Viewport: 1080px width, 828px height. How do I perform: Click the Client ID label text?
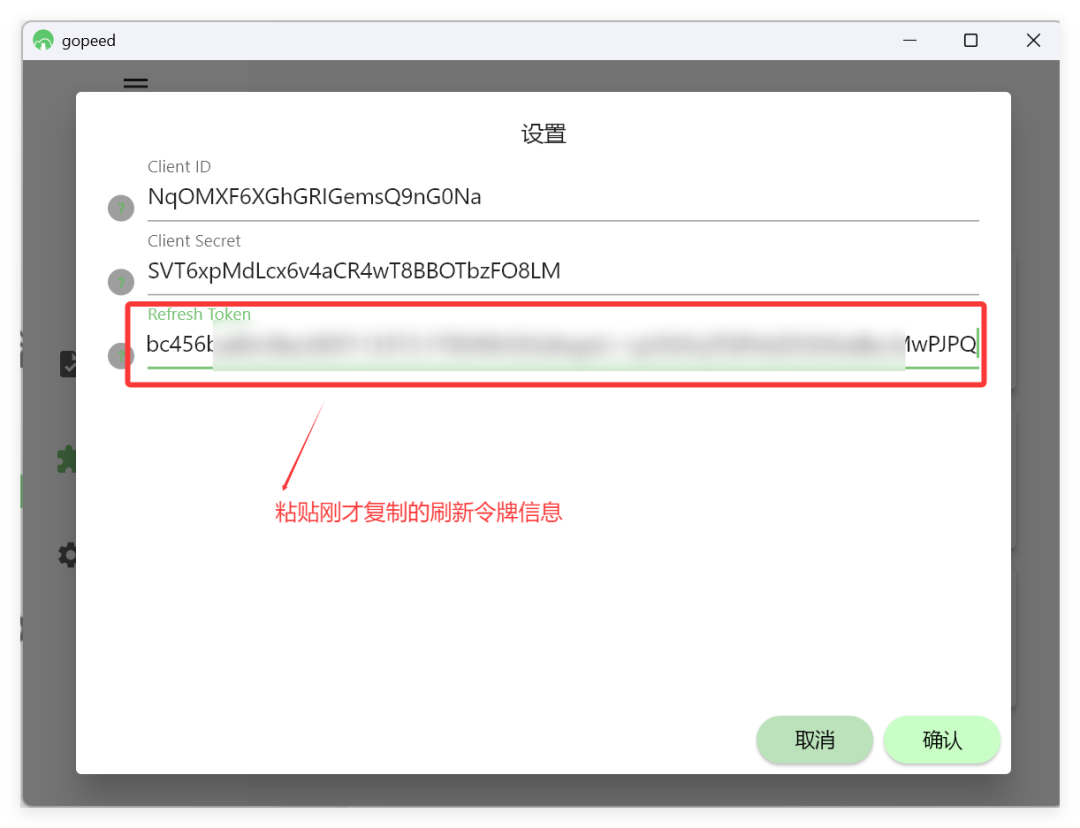179,167
